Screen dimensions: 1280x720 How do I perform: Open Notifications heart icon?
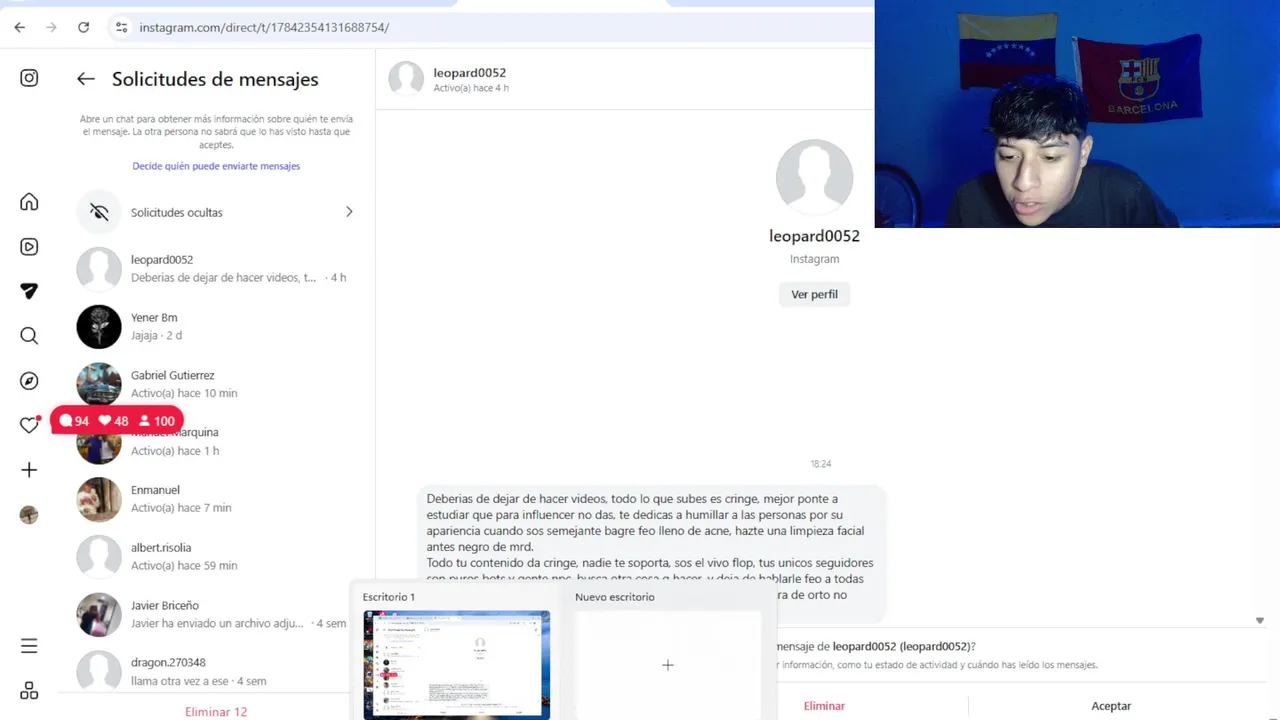point(29,425)
